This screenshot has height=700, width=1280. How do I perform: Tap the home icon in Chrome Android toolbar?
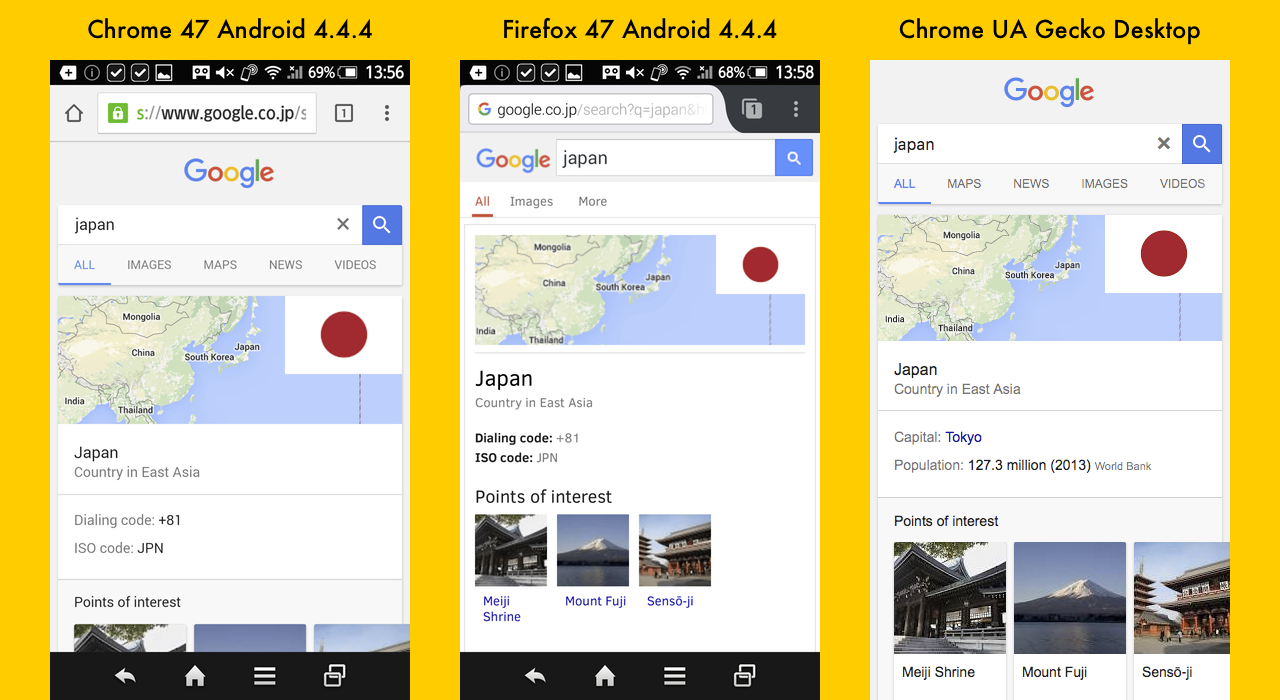(x=74, y=113)
